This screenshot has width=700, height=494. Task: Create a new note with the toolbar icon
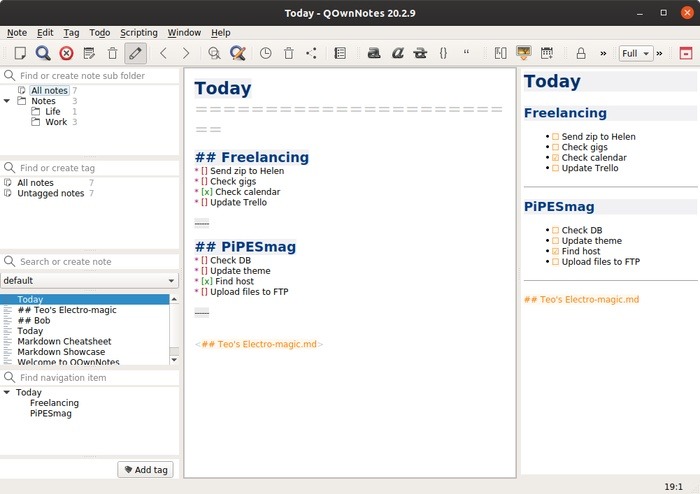(x=20, y=53)
